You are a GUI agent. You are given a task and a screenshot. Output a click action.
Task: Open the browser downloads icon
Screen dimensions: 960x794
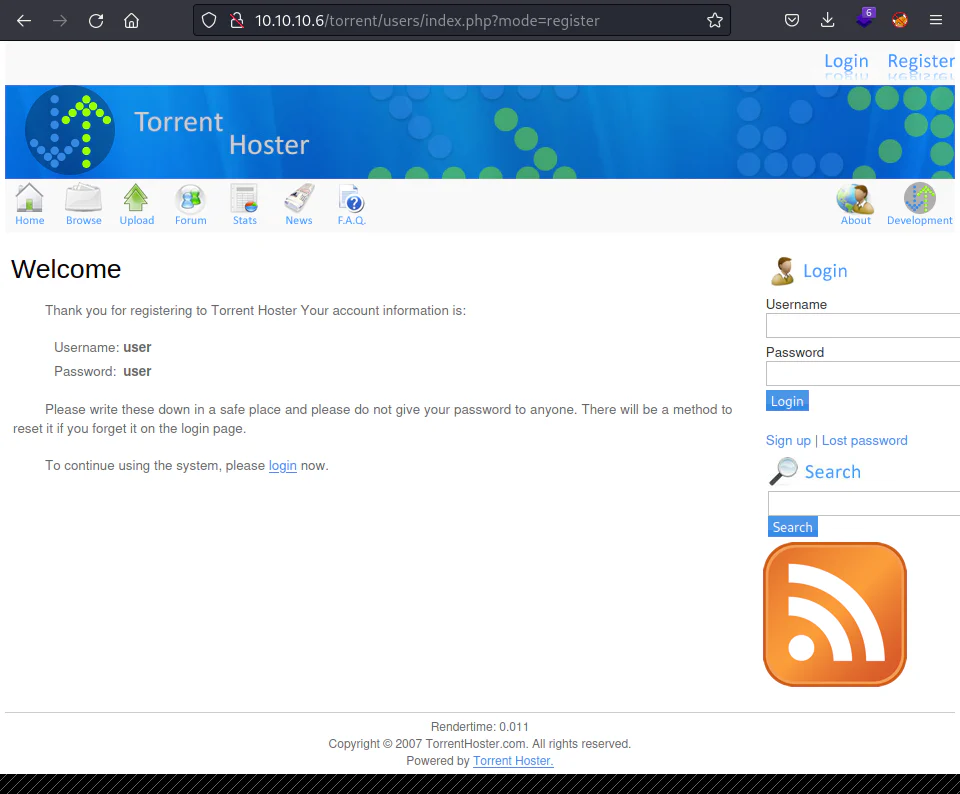click(x=827, y=21)
